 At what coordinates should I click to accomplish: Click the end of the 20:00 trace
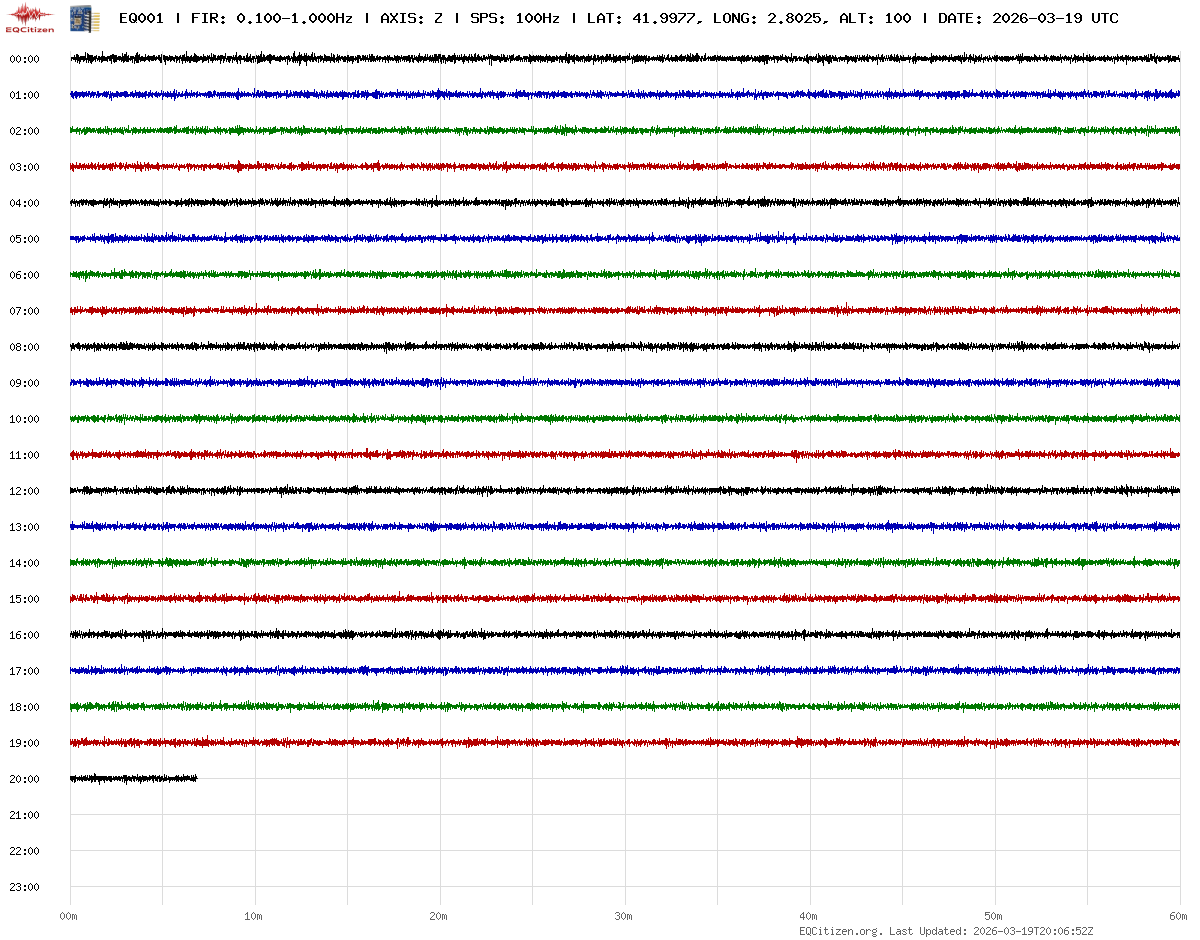(195, 778)
